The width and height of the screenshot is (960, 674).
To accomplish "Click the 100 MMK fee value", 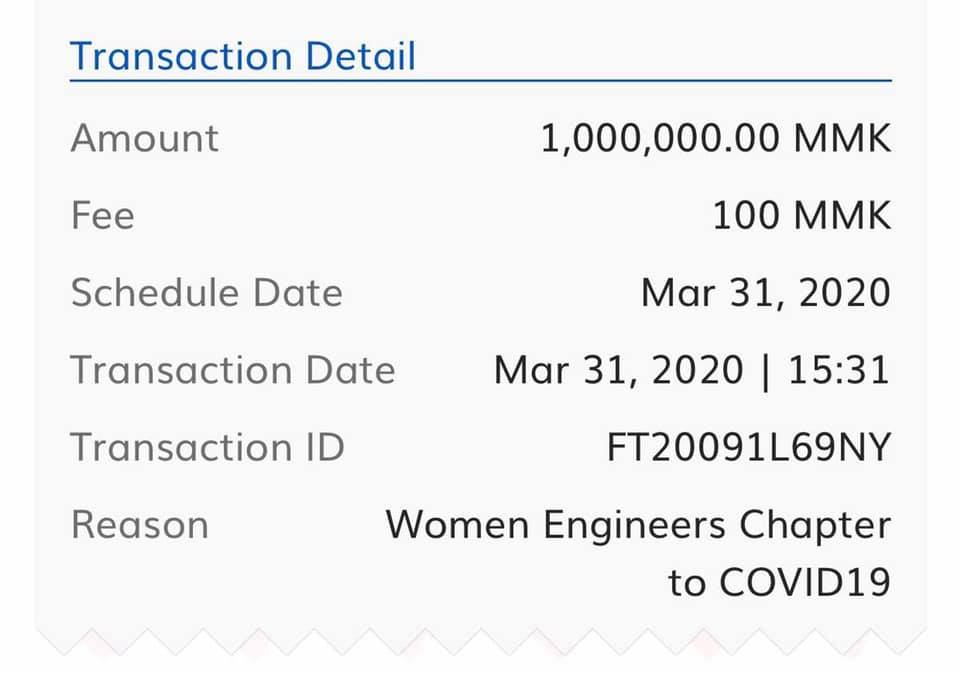I will pos(802,215).
